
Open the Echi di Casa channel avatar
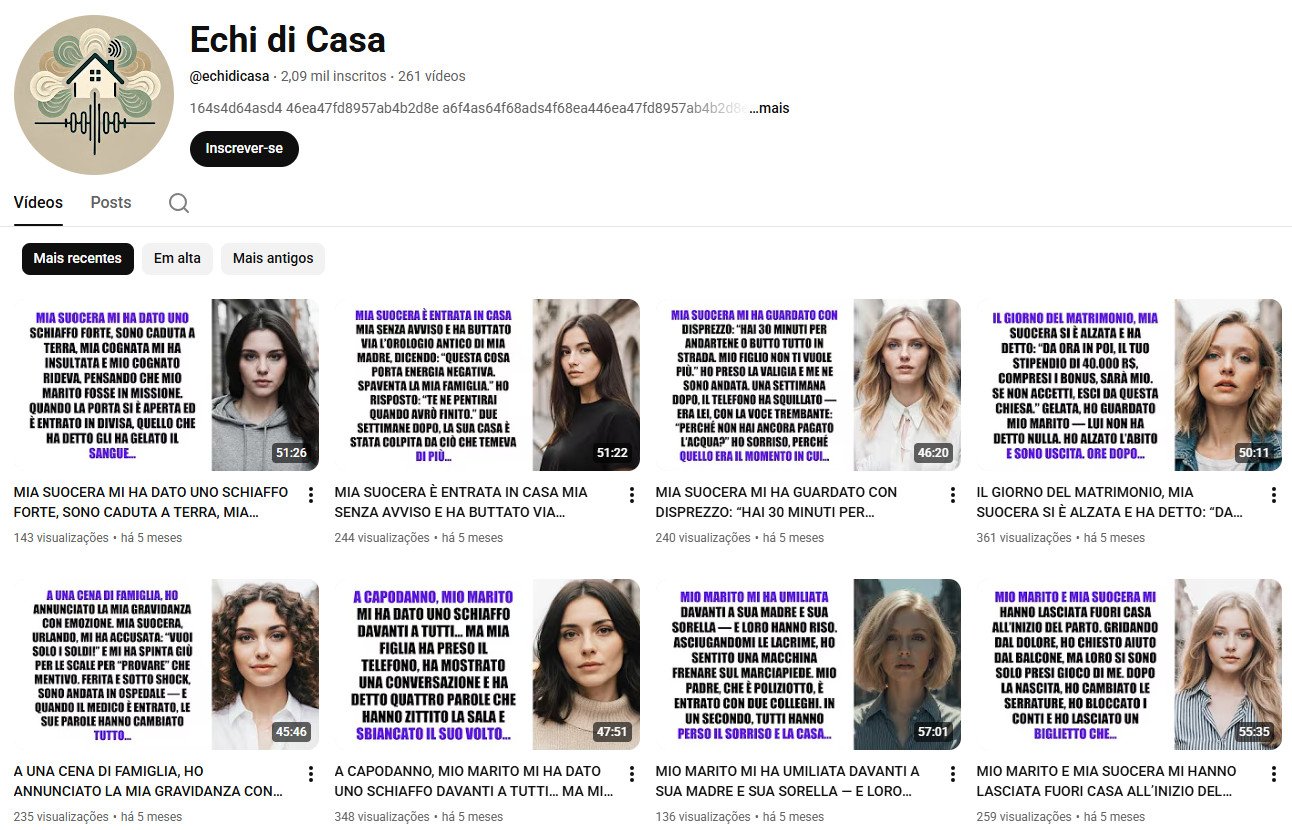(94, 95)
